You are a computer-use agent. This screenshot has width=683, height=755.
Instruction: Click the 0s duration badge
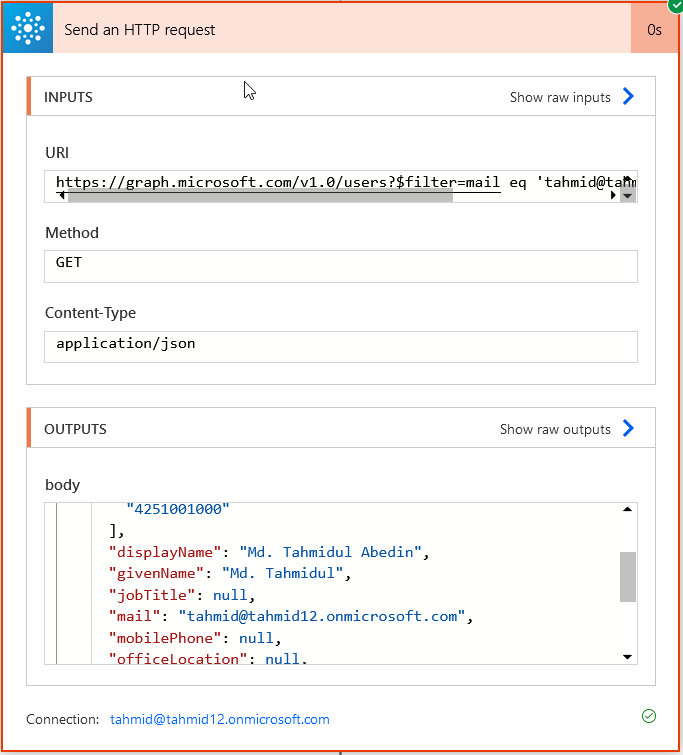pyautogui.click(x=654, y=30)
